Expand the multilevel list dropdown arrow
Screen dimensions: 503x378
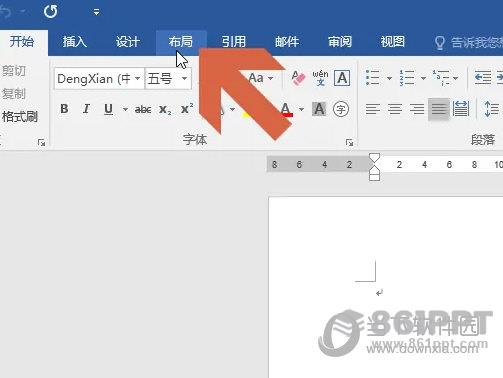(x=456, y=78)
